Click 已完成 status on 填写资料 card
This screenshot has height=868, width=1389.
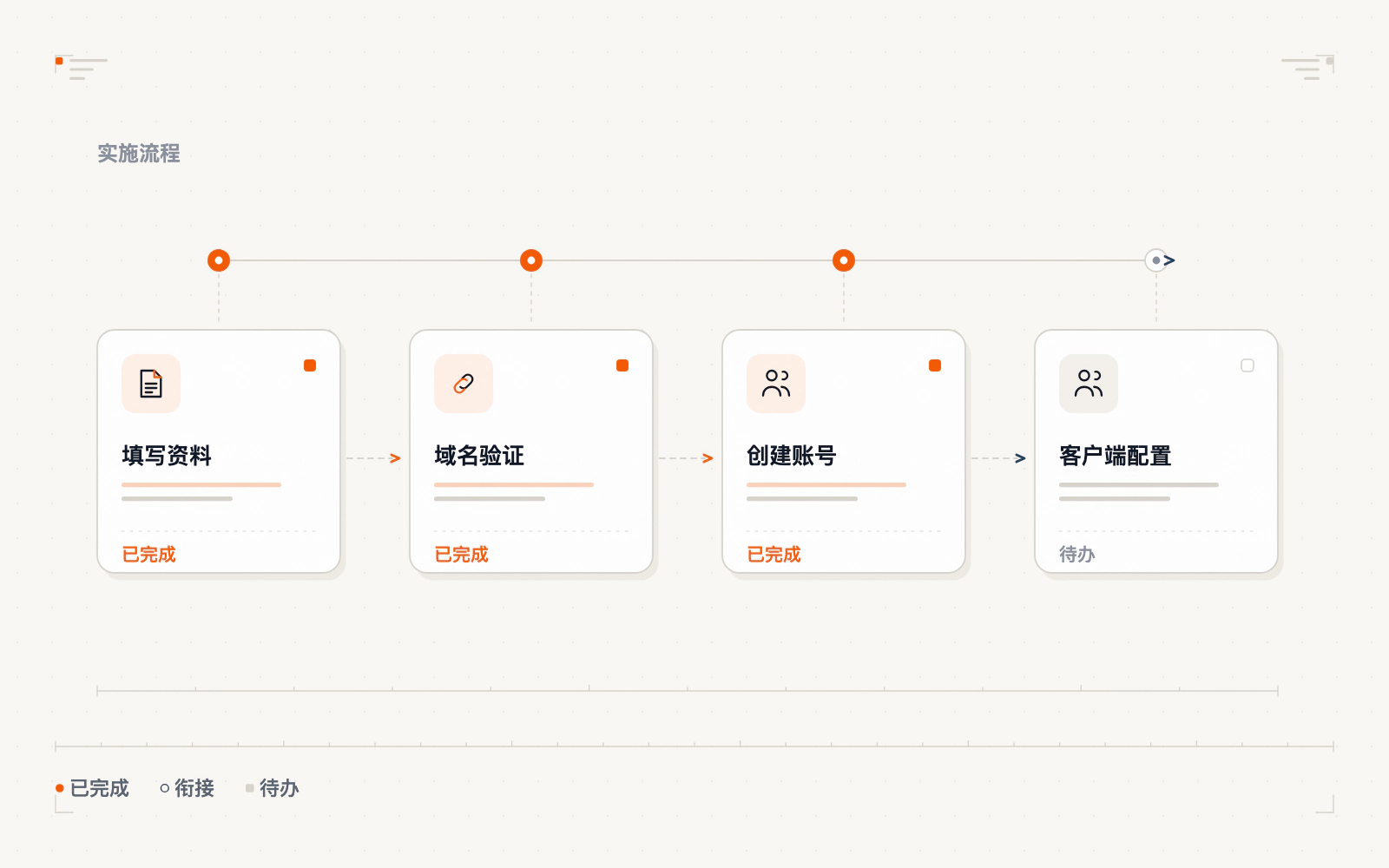click(148, 555)
